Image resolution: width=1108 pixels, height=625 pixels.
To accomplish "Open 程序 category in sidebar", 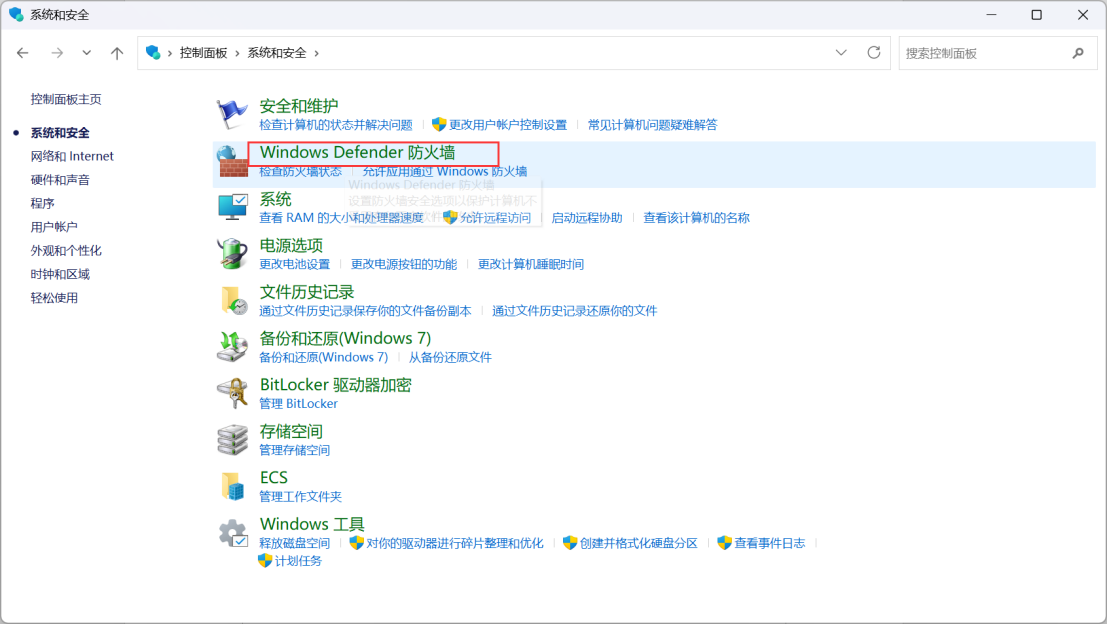I will click(x=42, y=204).
